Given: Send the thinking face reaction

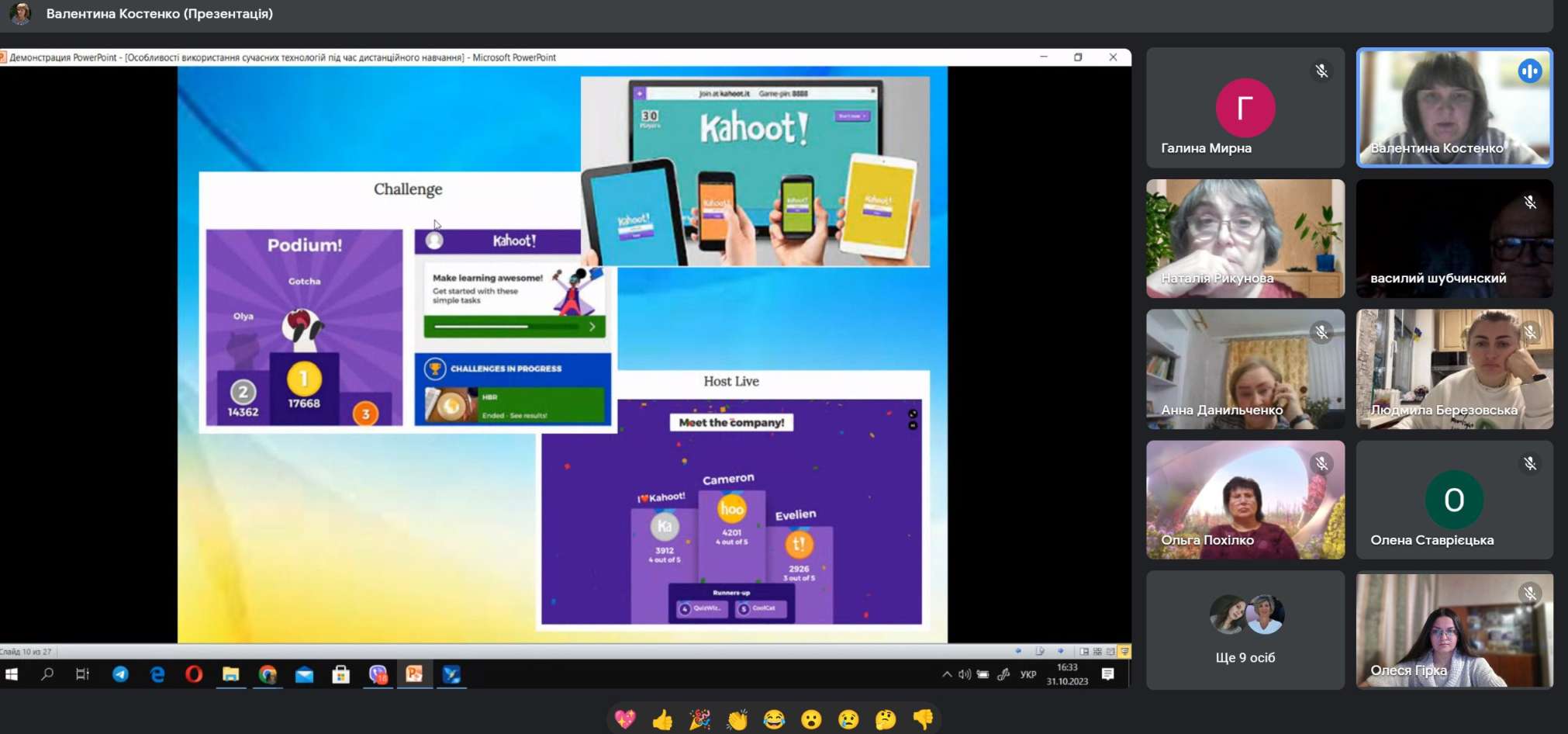Looking at the screenshot, I should (886, 719).
